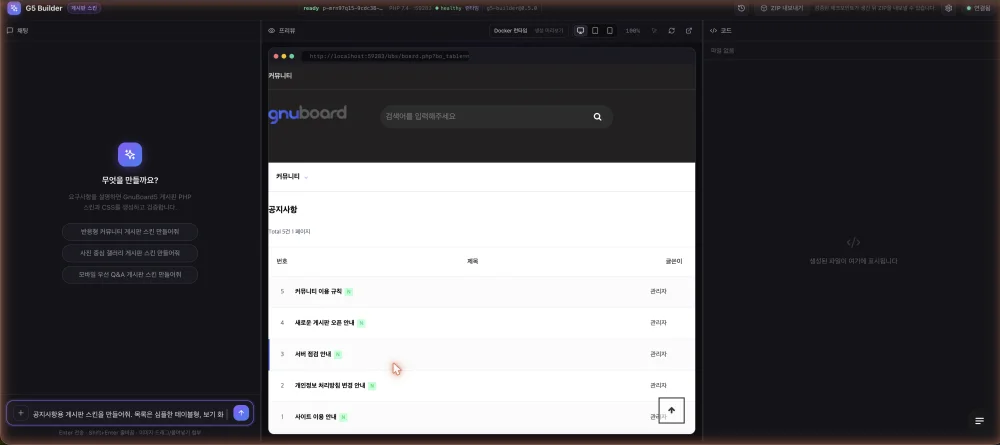Click the plus attach button in chat
This screenshot has height=445, width=1000.
click(x=20, y=413)
